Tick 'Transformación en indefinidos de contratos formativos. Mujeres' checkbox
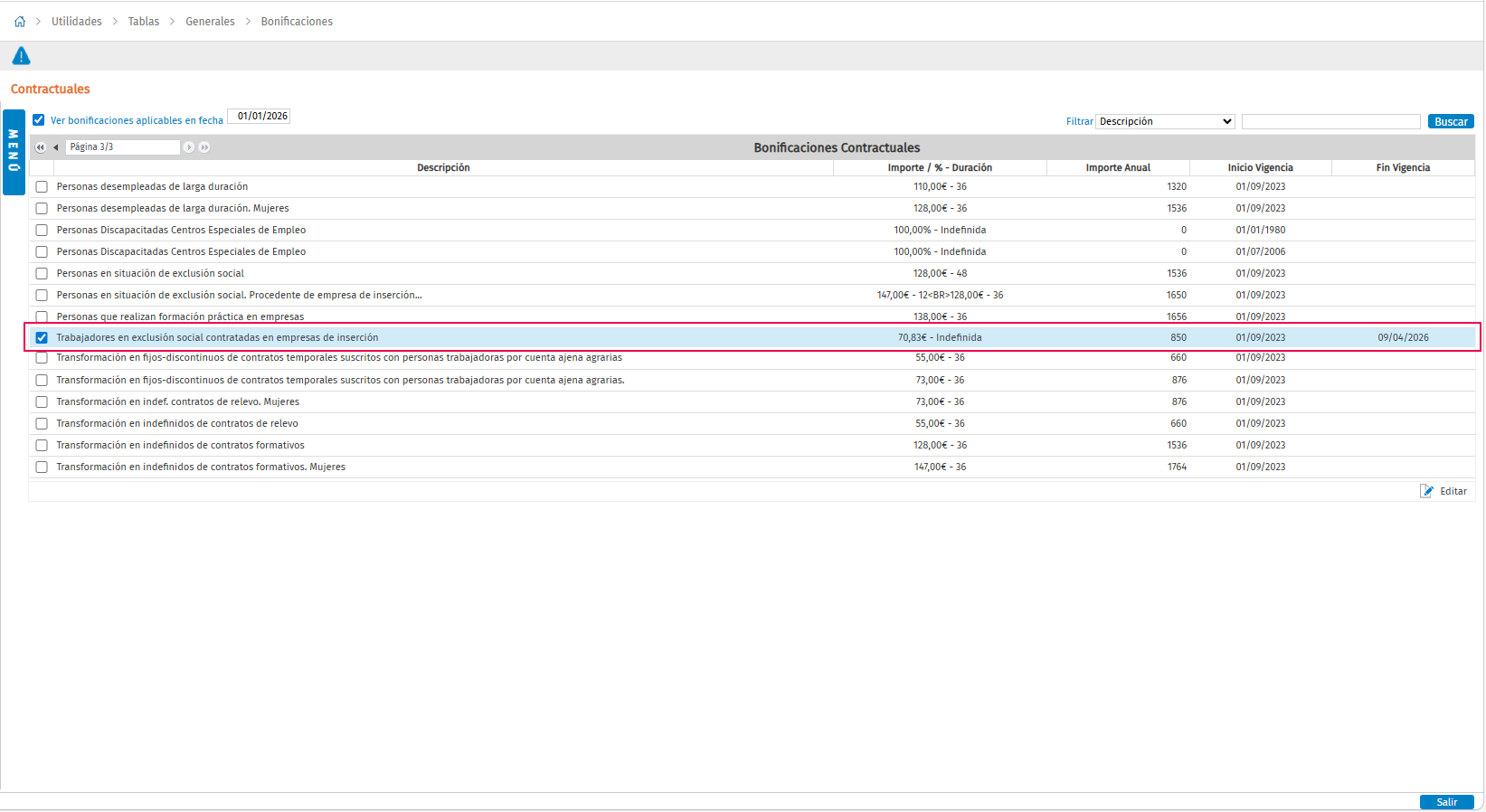The width and height of the screenshot is (1486, 812). click(42, 467)
